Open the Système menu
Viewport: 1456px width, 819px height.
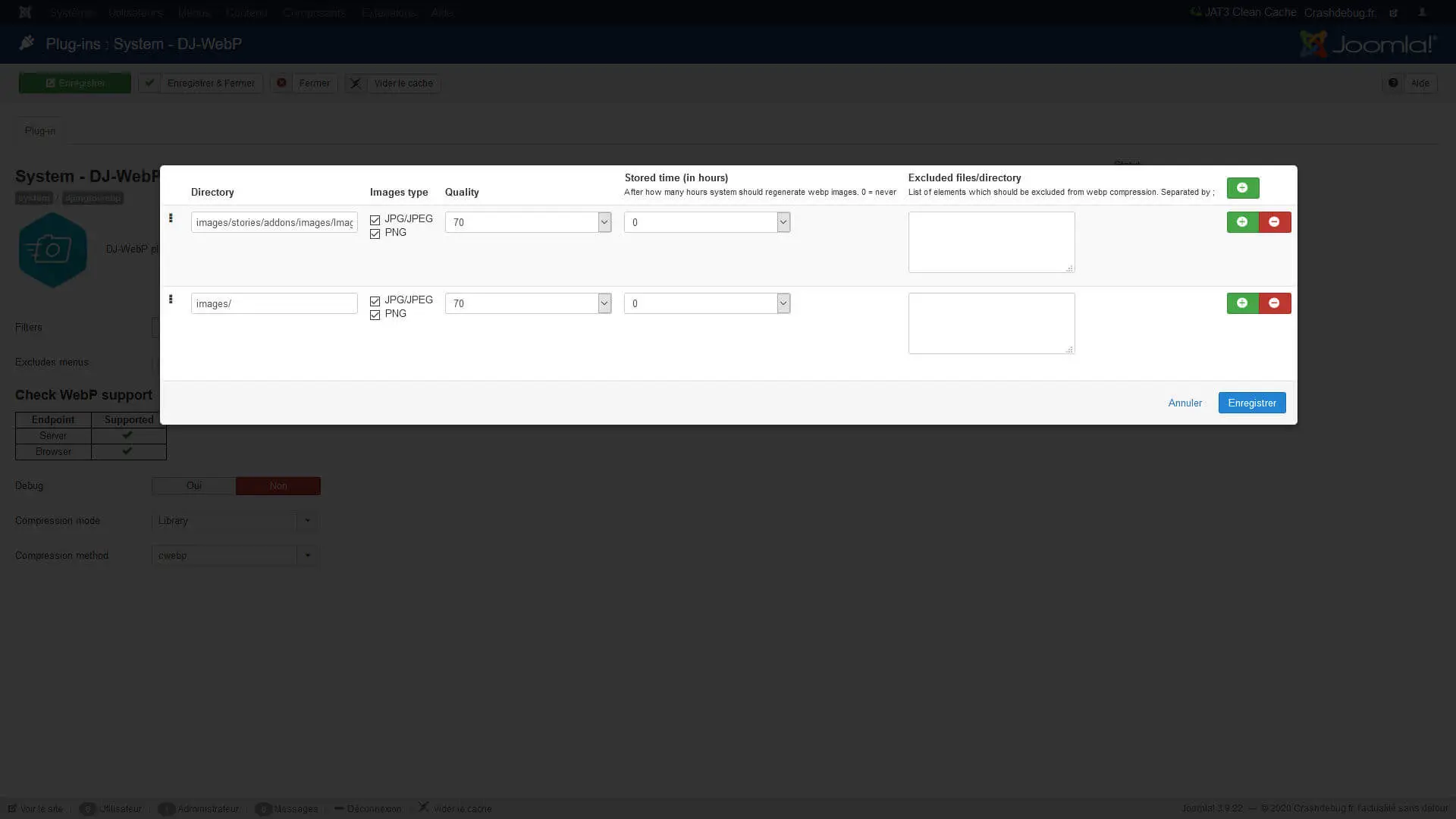[x=72, y=13]
